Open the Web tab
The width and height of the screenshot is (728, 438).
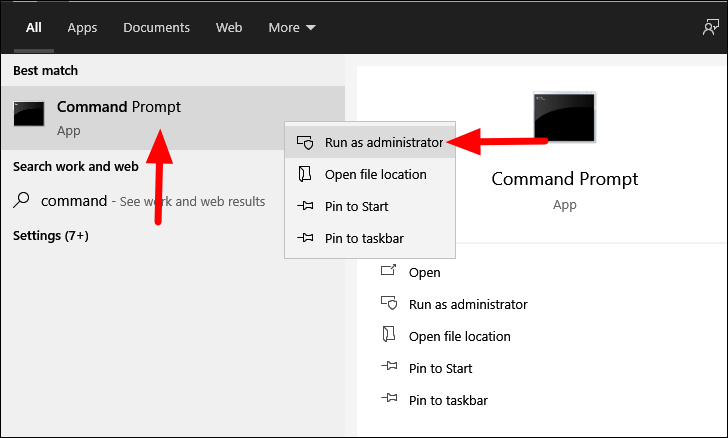coord(229,27)
